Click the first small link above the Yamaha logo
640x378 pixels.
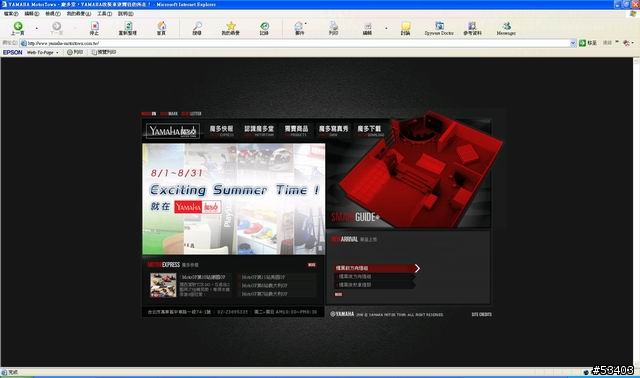(x=149, y=113)
